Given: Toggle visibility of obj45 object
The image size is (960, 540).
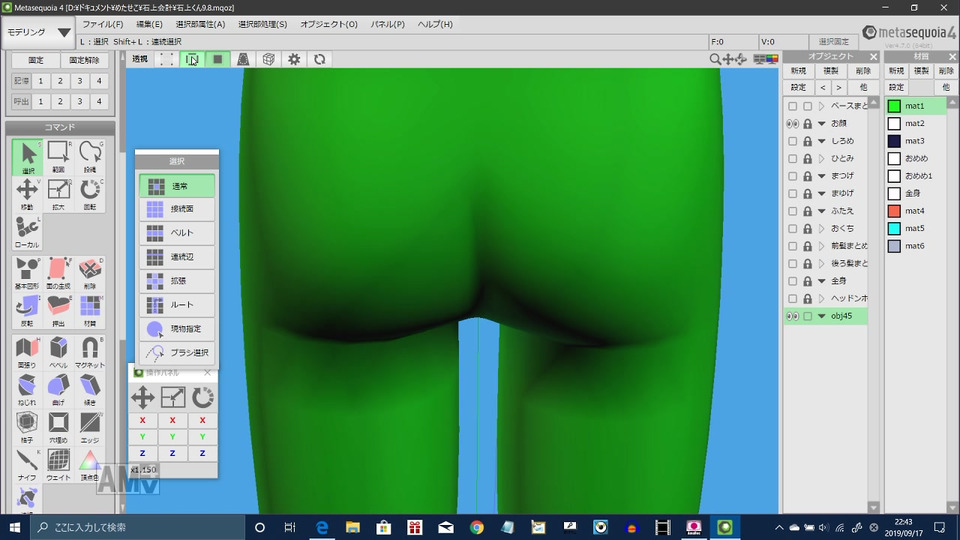Looking at the screenshot, I should click(792, 317).
